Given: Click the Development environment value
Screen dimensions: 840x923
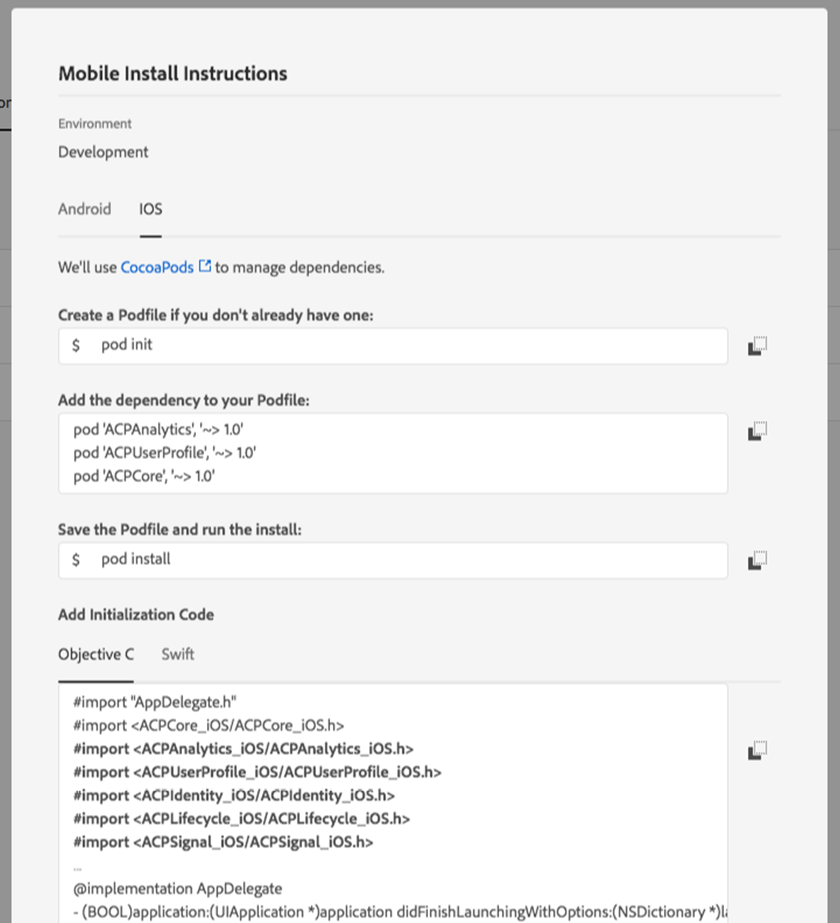Looking at the screenshot, I should pos(103,152).
